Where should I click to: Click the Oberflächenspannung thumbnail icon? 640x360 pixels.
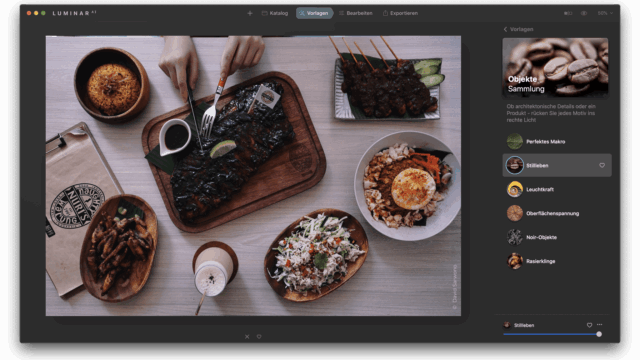(515, 213)
